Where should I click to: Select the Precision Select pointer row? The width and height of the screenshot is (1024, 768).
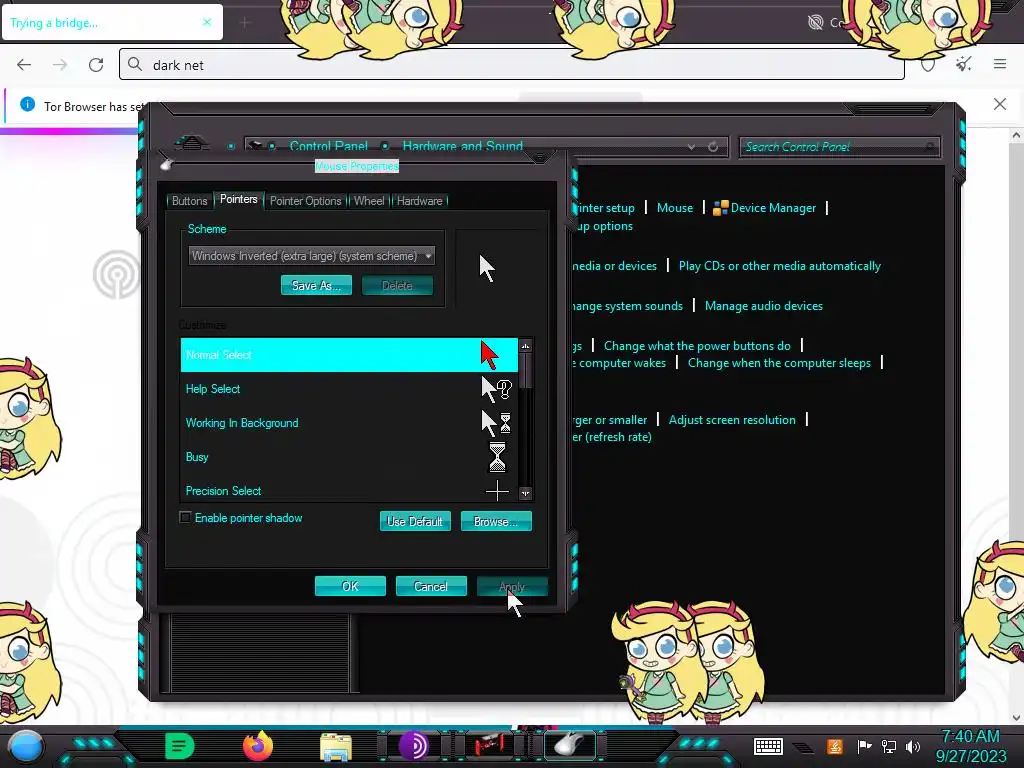coord(349,490)
